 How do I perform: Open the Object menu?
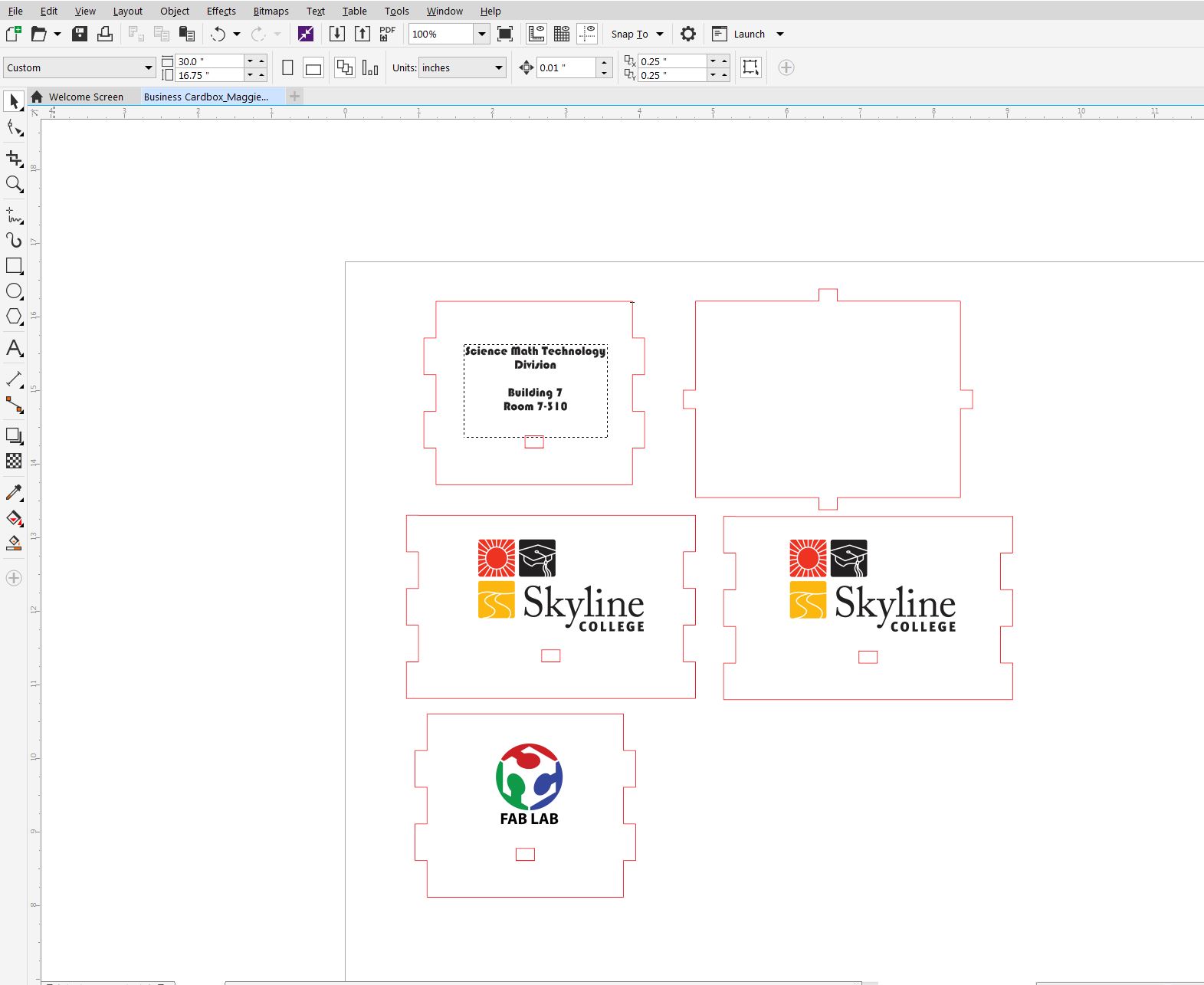pos(175,11)
